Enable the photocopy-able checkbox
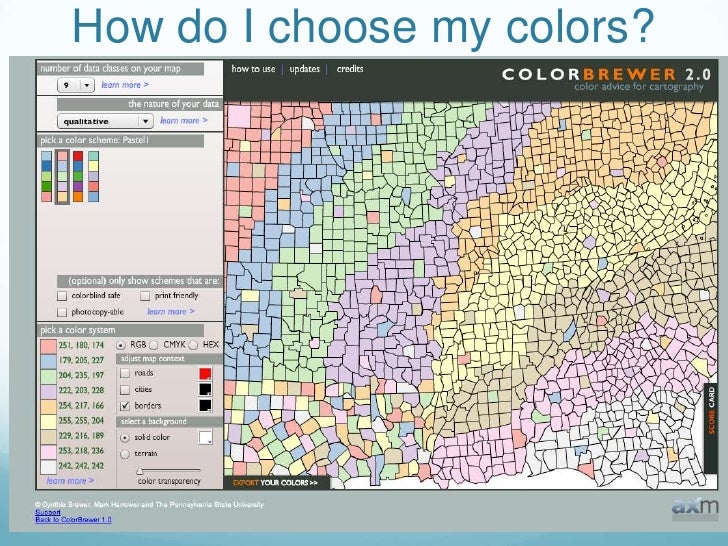 tap(62, 312)
